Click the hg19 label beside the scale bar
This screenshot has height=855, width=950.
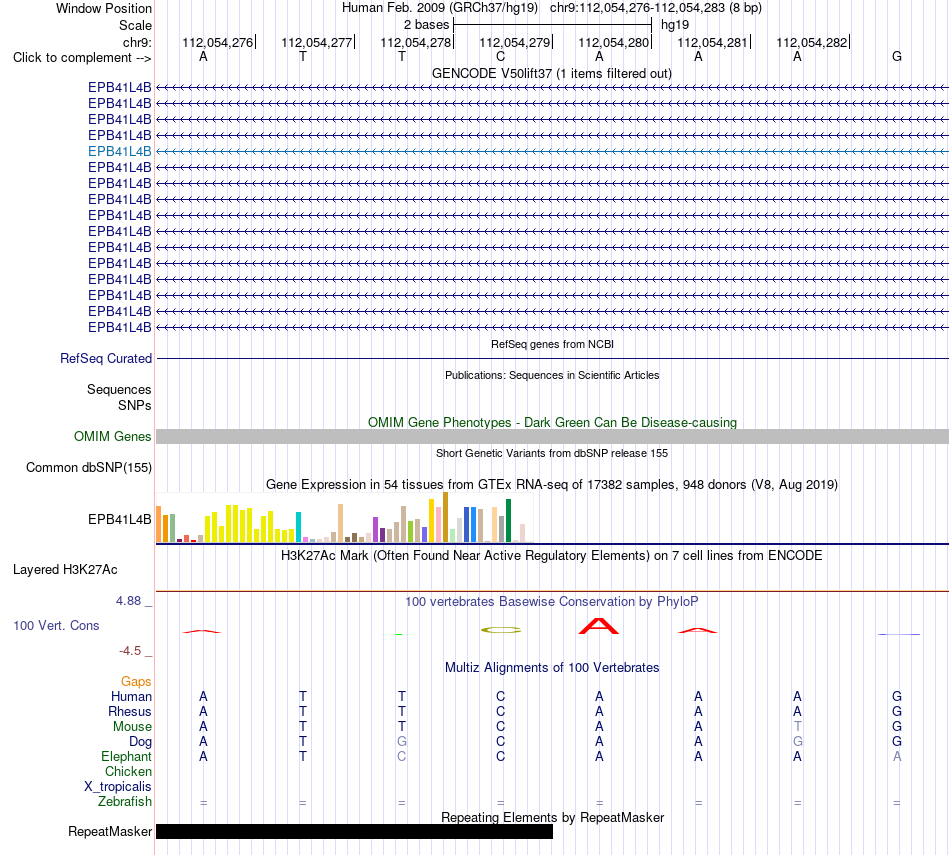(x=675, y=25)
